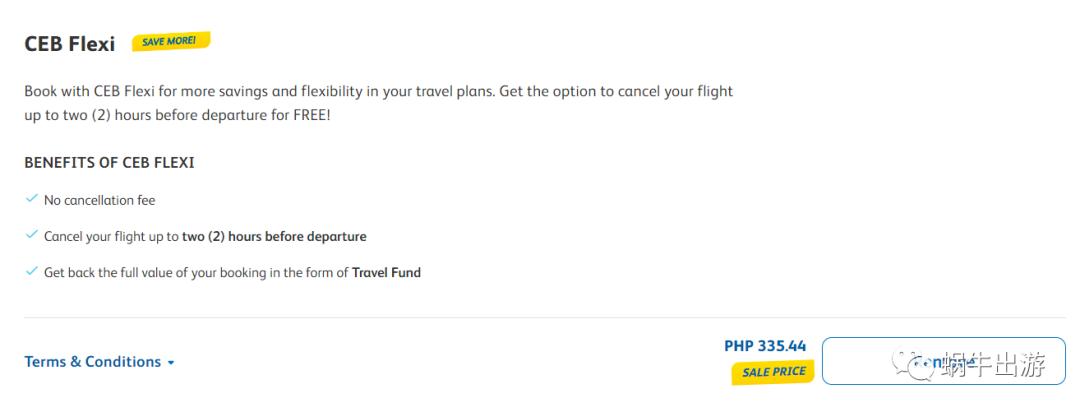
Task: Click the checkmark next to Cancel your flight
Action: [31, 236]
